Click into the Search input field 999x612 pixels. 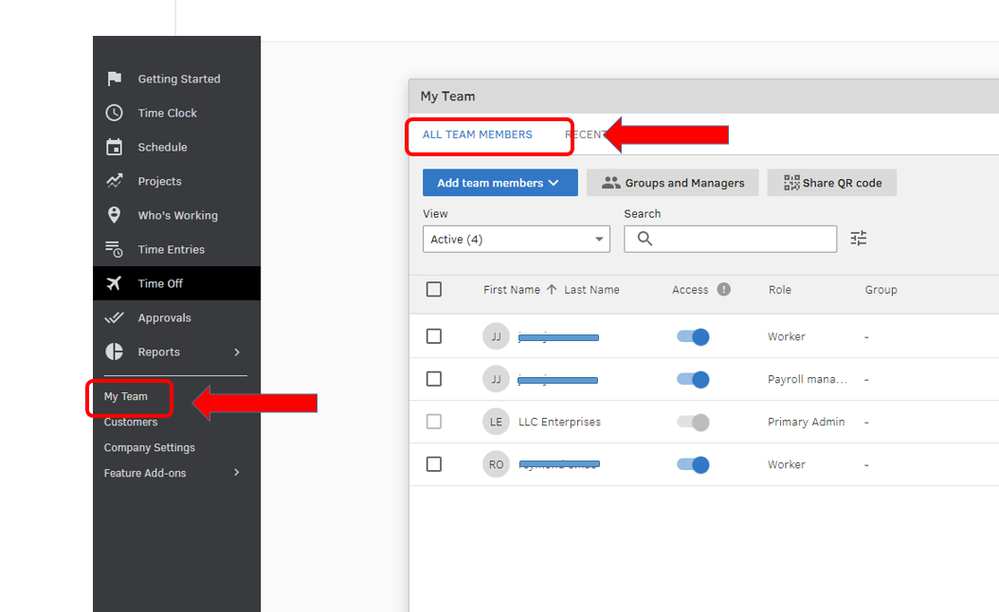[730, 239]
